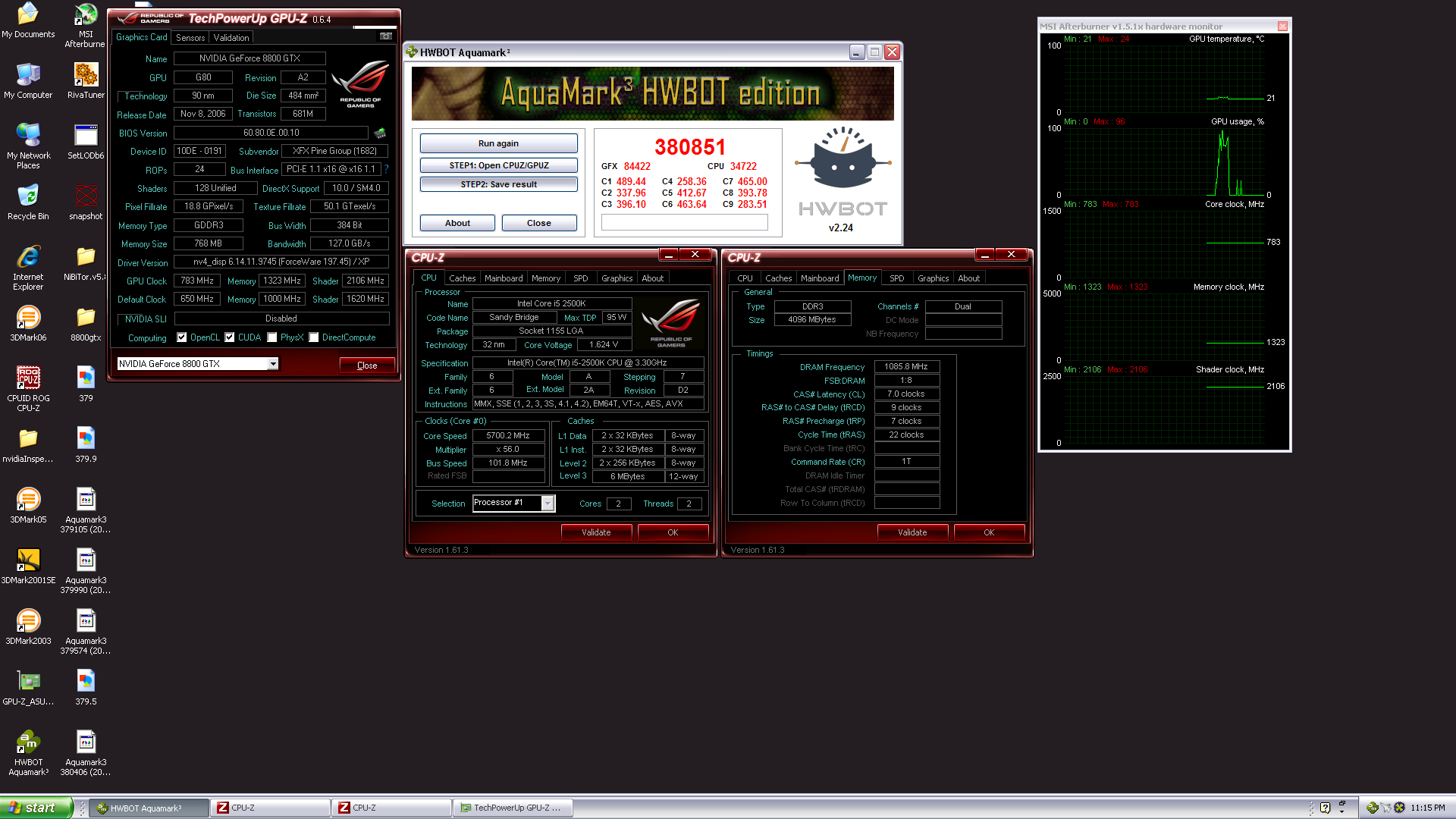Click the GPU-Z screenshot camera icon

coord(385,36)
